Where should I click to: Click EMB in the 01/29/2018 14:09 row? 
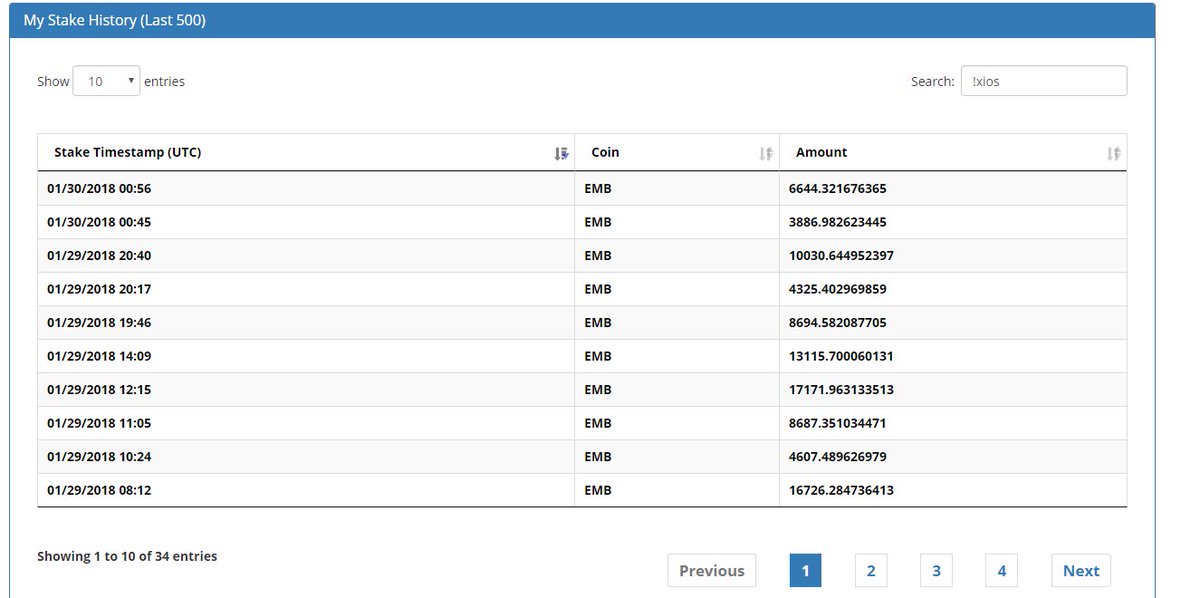click(598, 356)
